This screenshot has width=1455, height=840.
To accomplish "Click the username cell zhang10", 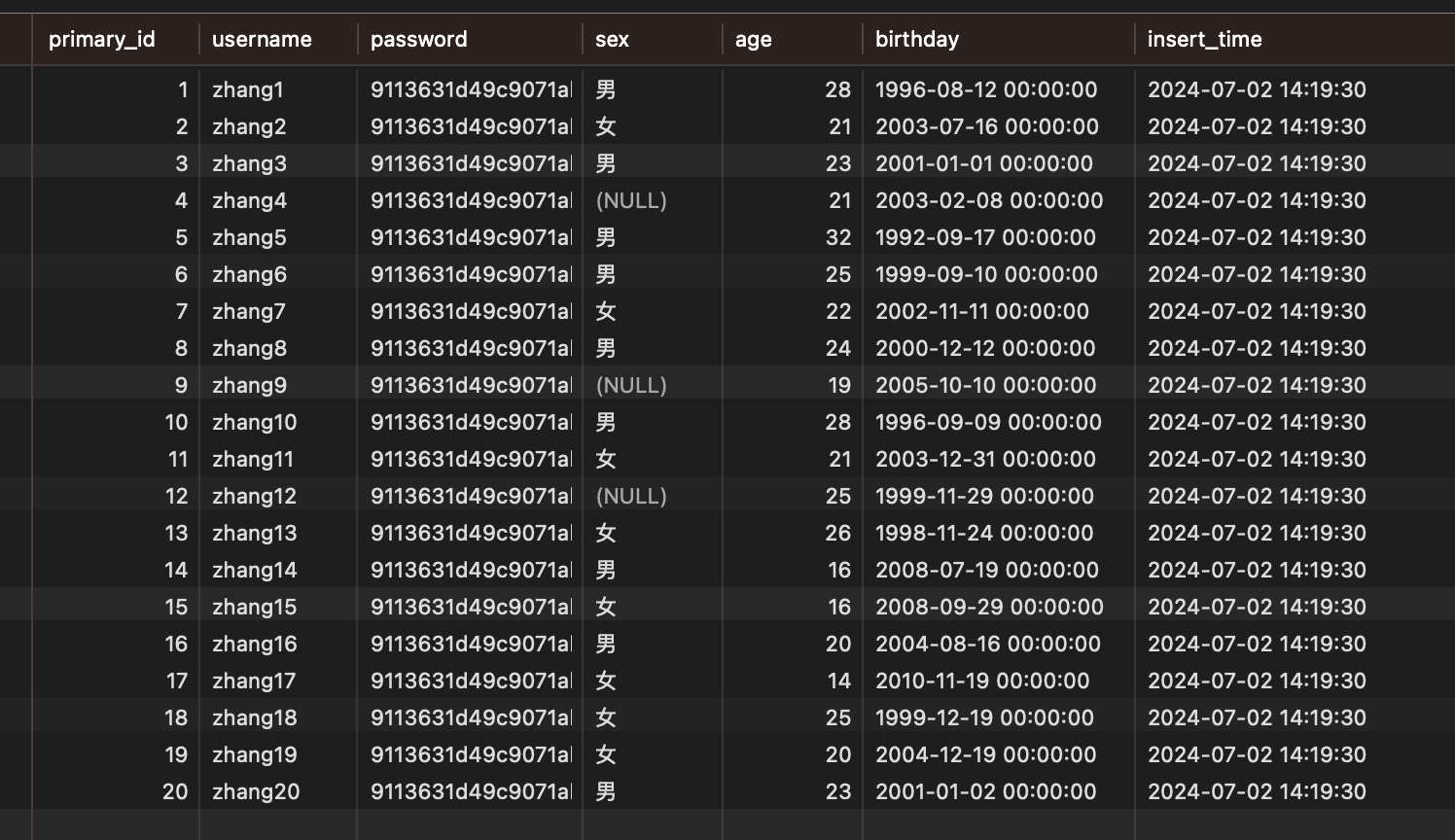I will pyautogui.click(x=255, y=423).
